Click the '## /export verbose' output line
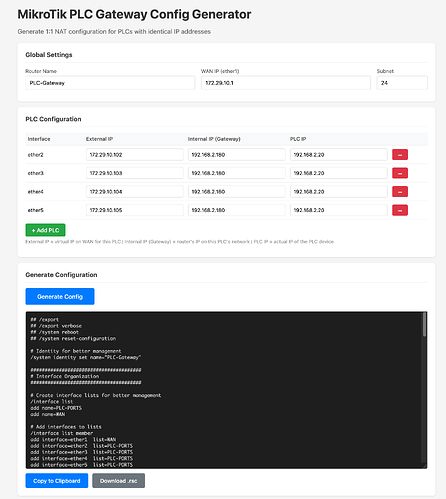 pos(56,326)
